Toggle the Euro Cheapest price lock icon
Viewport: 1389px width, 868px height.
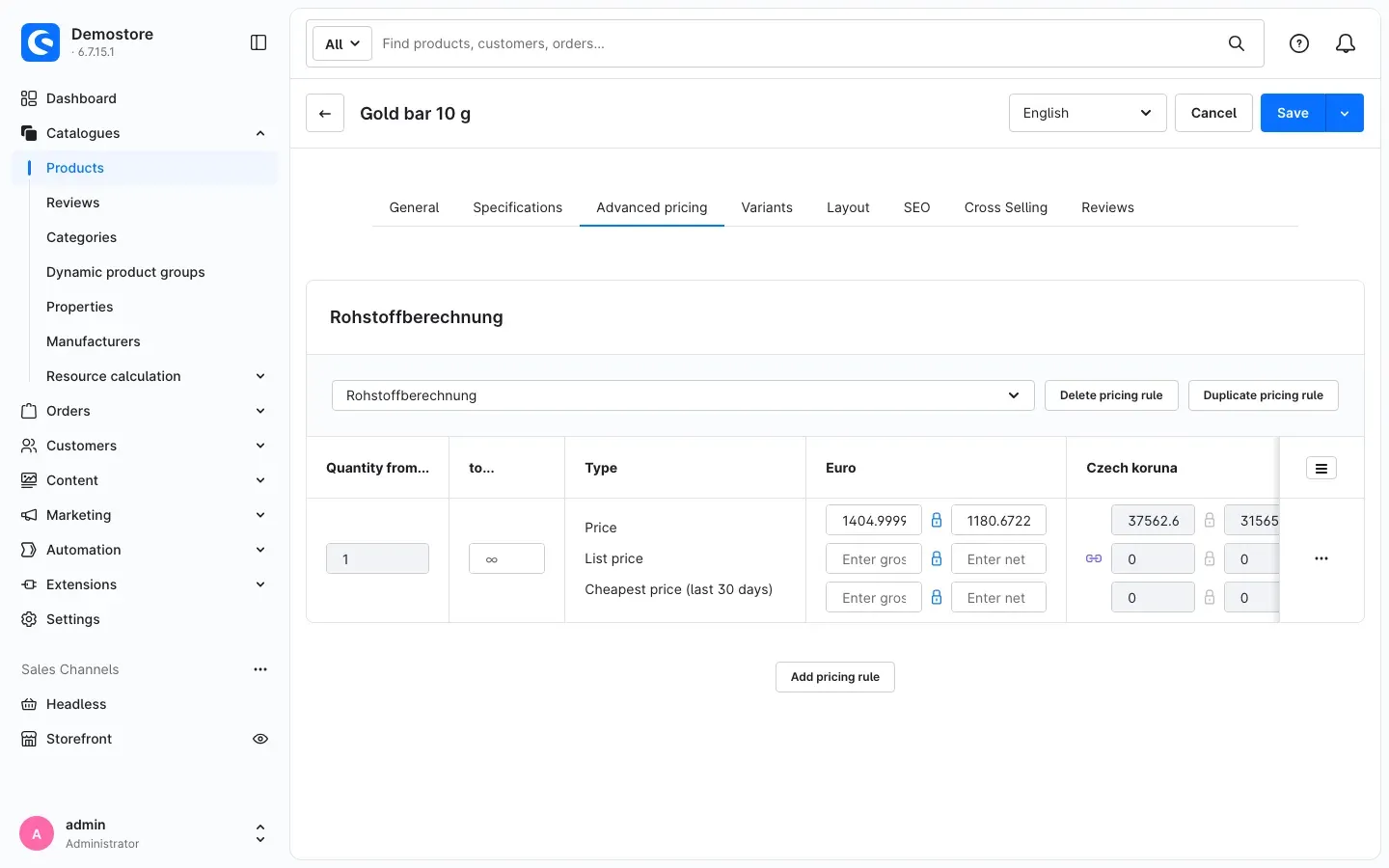pyautogui.click(x=937, y=597)
